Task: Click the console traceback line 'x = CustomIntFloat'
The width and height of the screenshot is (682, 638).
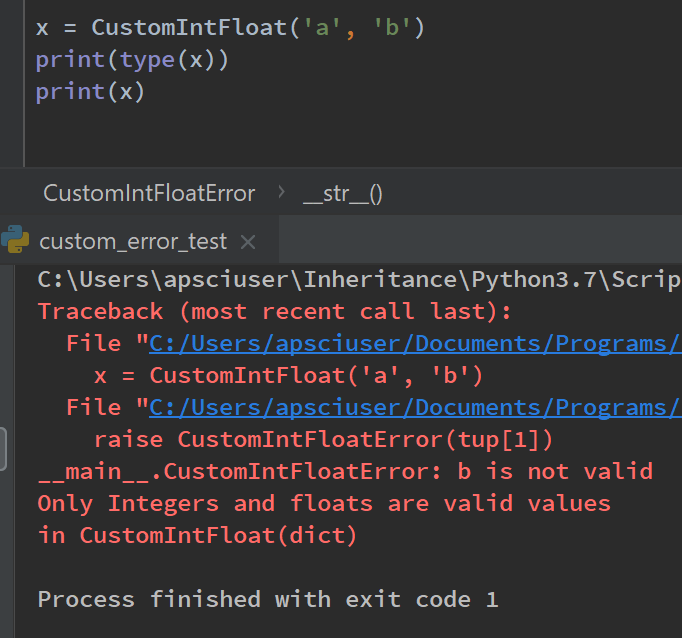Action: (x=288, y=376)
